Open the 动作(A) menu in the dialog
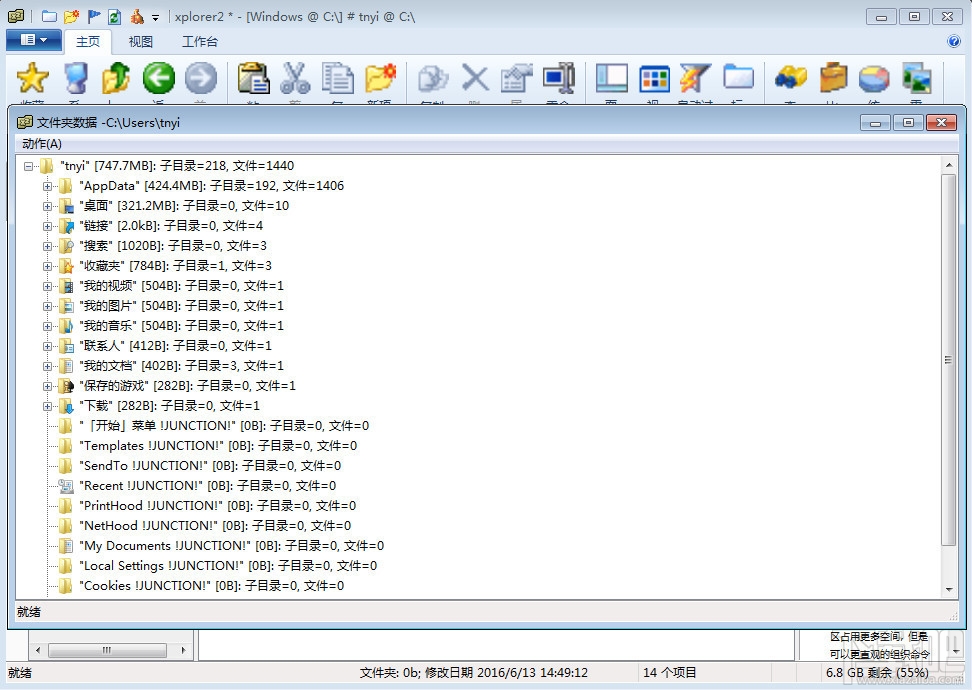 pyautogui.click(x=43, y=144)
